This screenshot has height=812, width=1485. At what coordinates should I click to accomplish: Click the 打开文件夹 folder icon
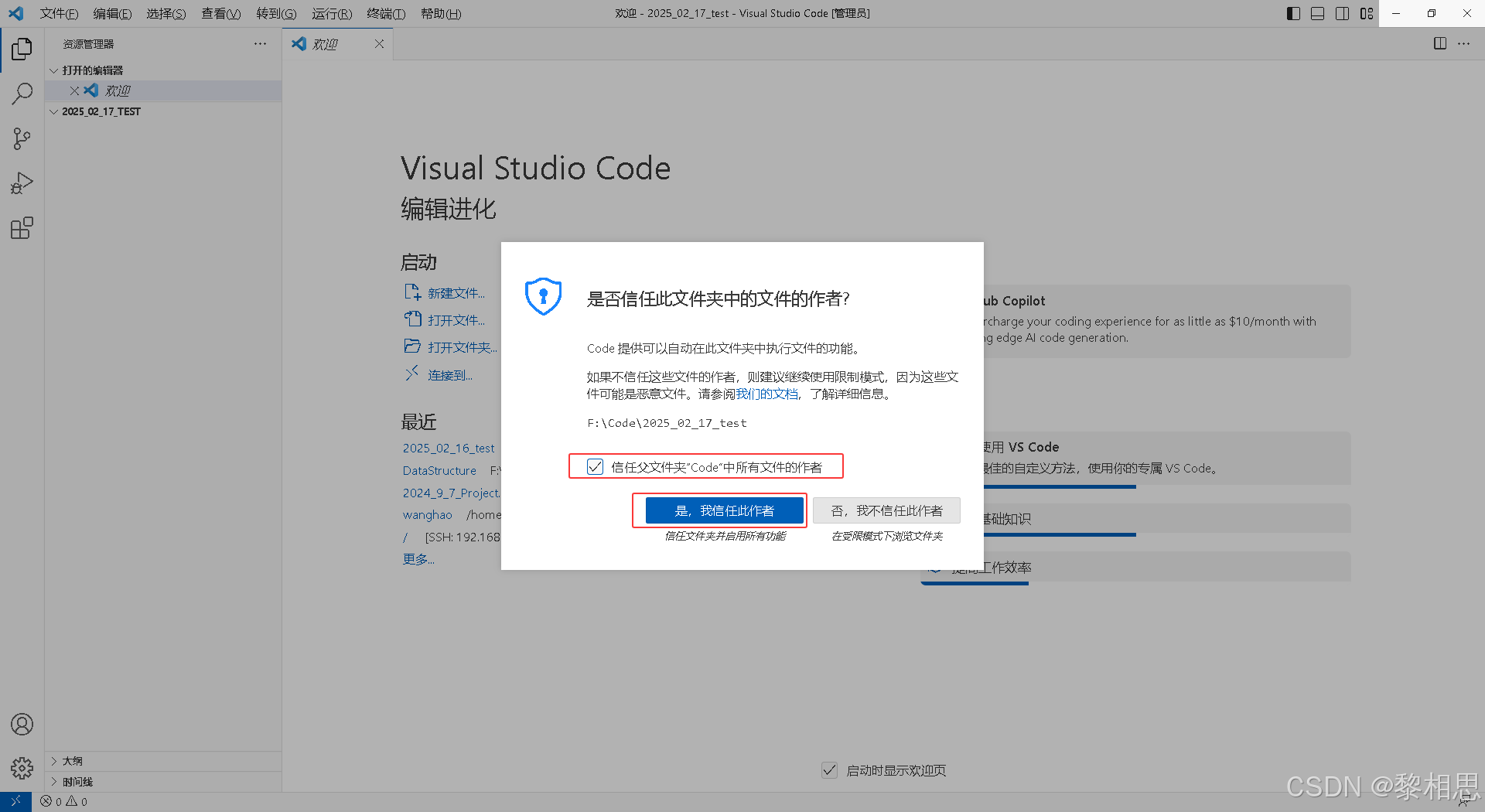pos(412,346)
